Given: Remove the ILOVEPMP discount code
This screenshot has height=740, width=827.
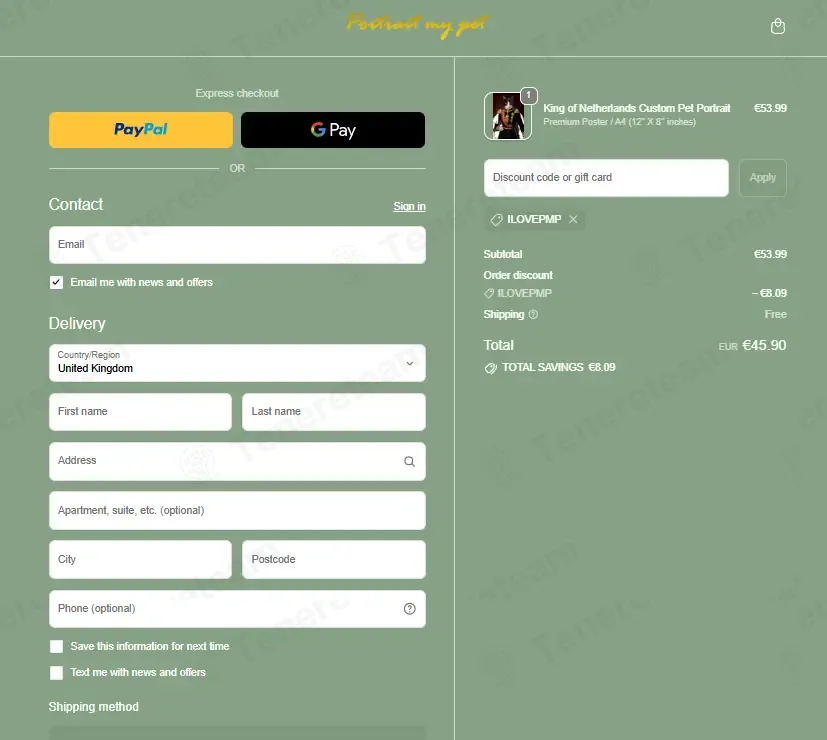Looking at the screenshot, I should point(573,219).
